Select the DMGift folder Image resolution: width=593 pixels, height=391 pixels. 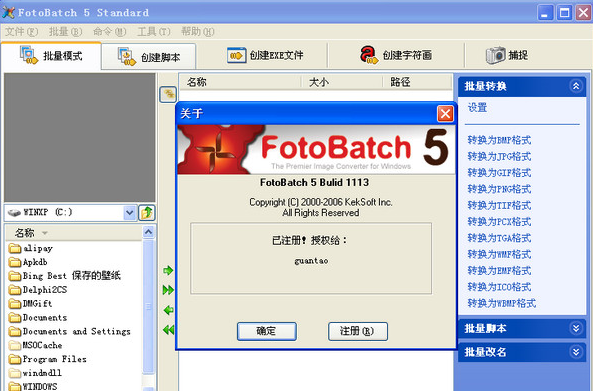(x=30, y=304)
